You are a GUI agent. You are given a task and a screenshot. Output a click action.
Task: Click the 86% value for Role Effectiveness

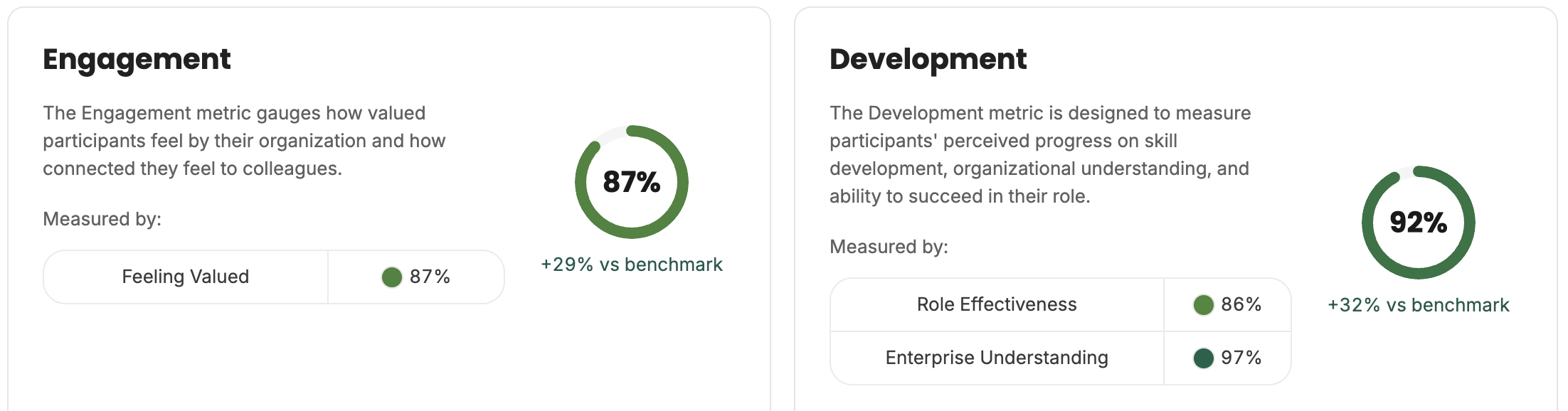point(1241,304)
